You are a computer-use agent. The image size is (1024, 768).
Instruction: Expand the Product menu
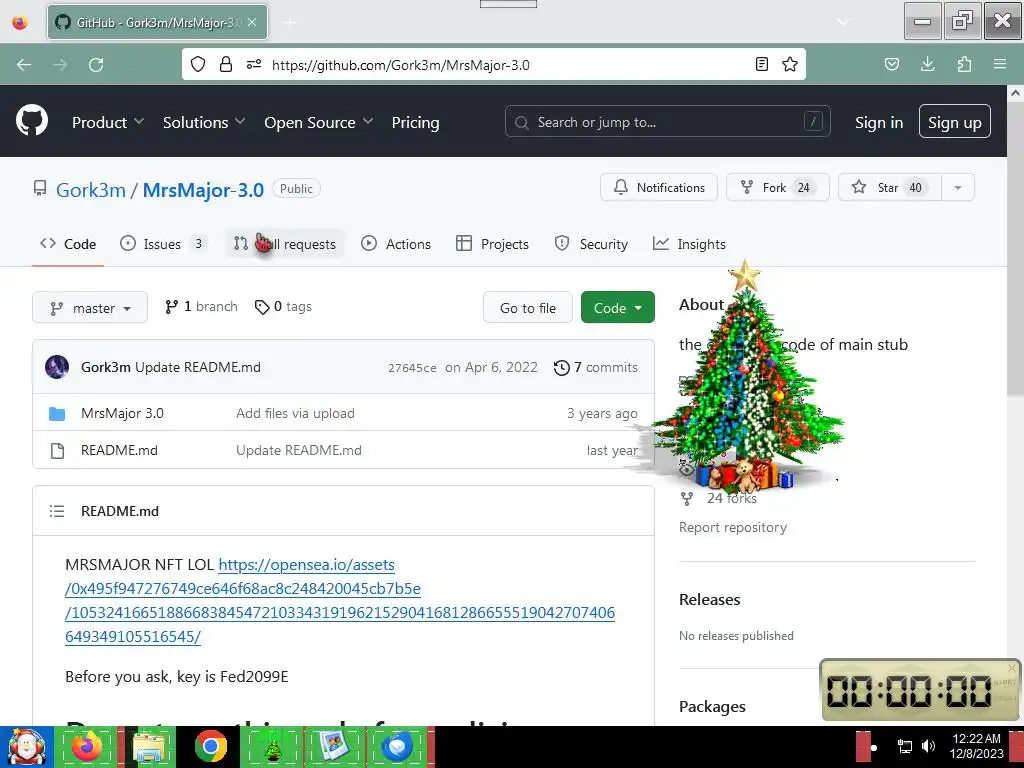(108, 122)
